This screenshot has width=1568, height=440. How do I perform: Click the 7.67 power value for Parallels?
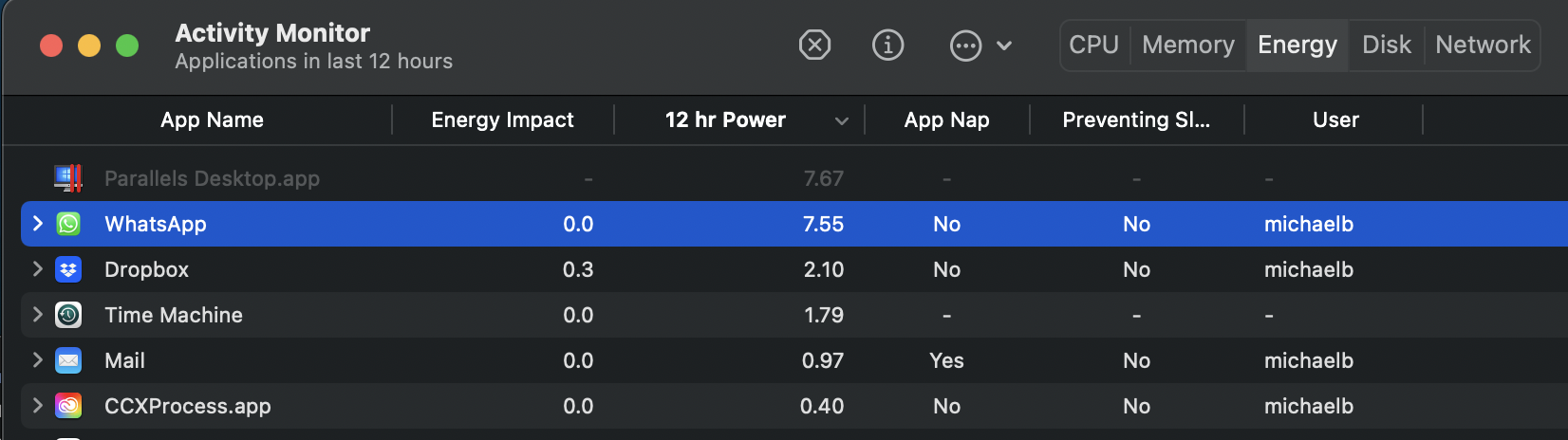click(823, 178)
